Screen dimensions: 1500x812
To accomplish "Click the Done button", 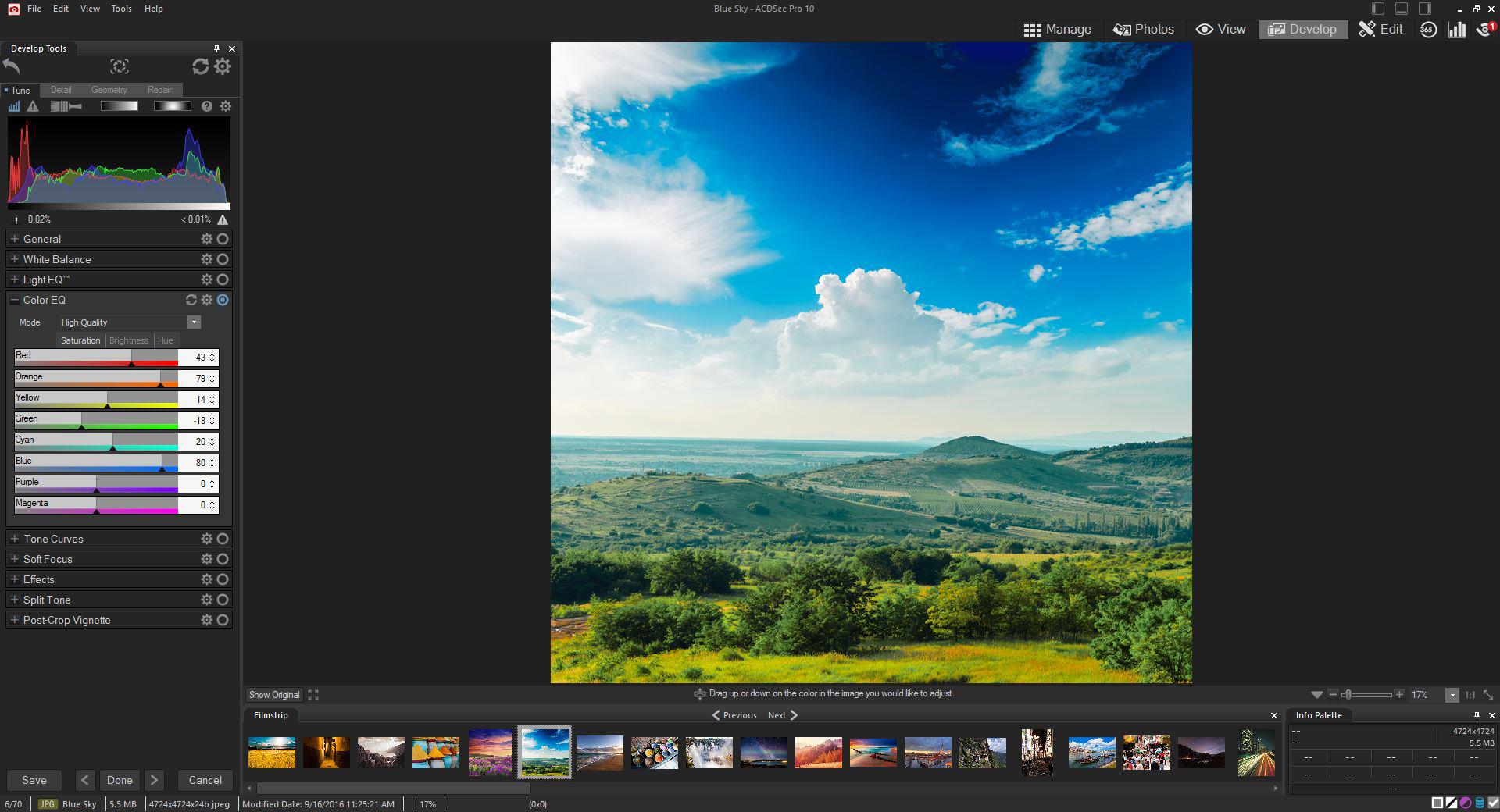I will [120, 780].
